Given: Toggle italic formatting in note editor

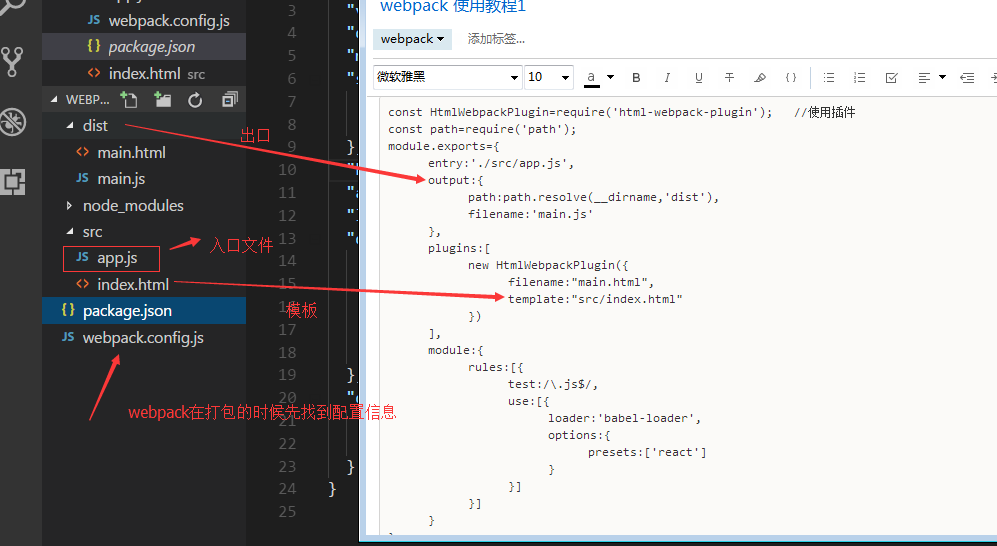Looking at the screenshot, I should [x=667, y=77].
